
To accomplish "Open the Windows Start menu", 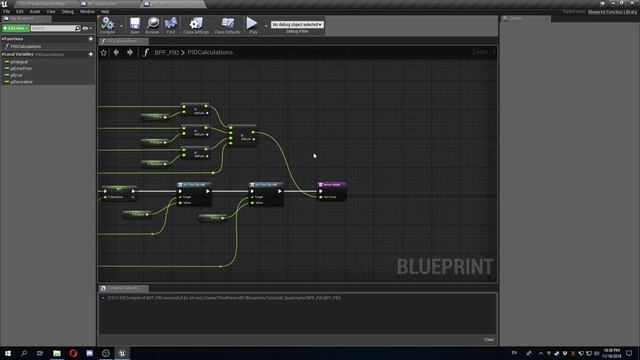I will 8,353.
